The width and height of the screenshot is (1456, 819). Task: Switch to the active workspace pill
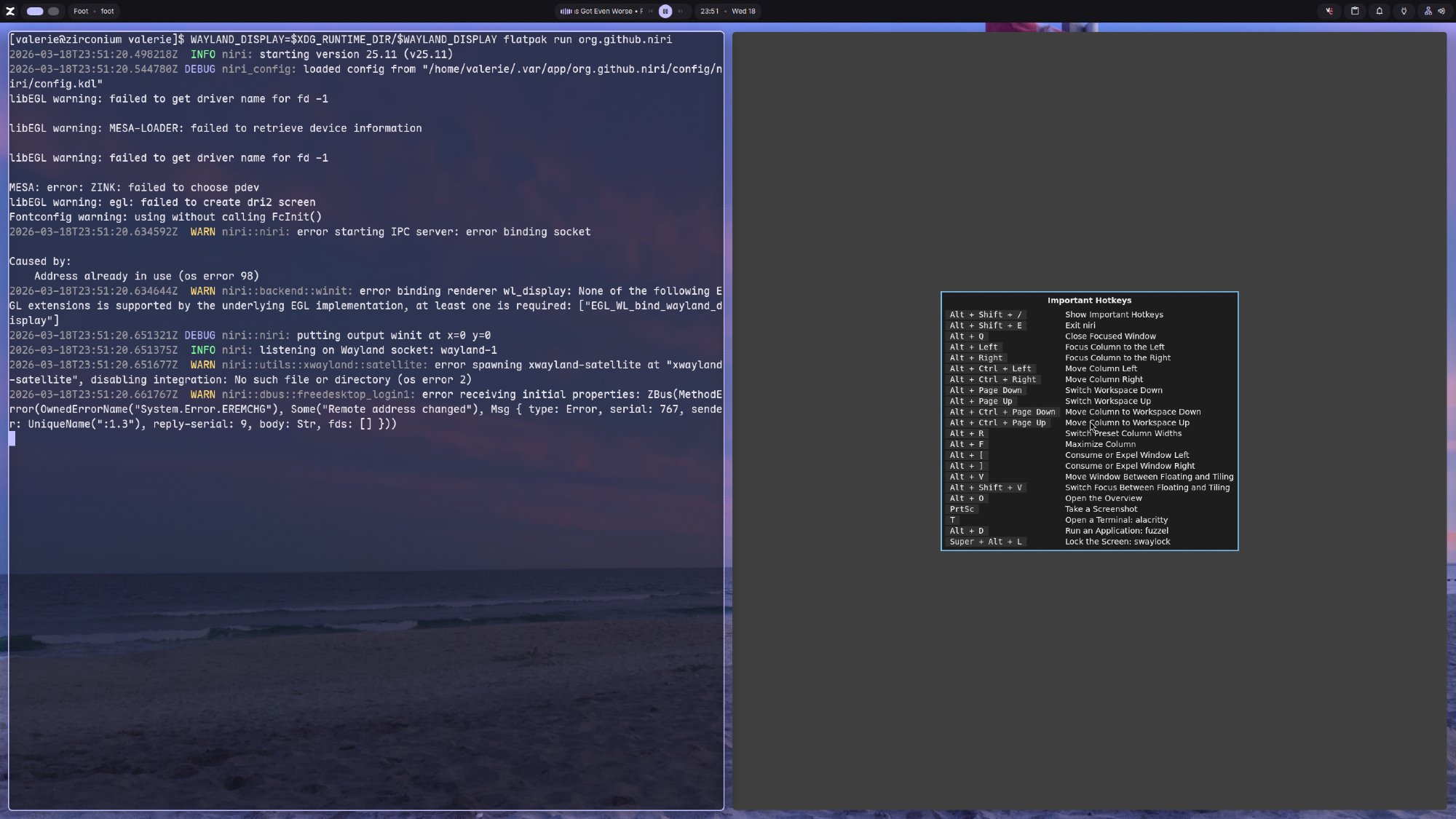point(35,11)
